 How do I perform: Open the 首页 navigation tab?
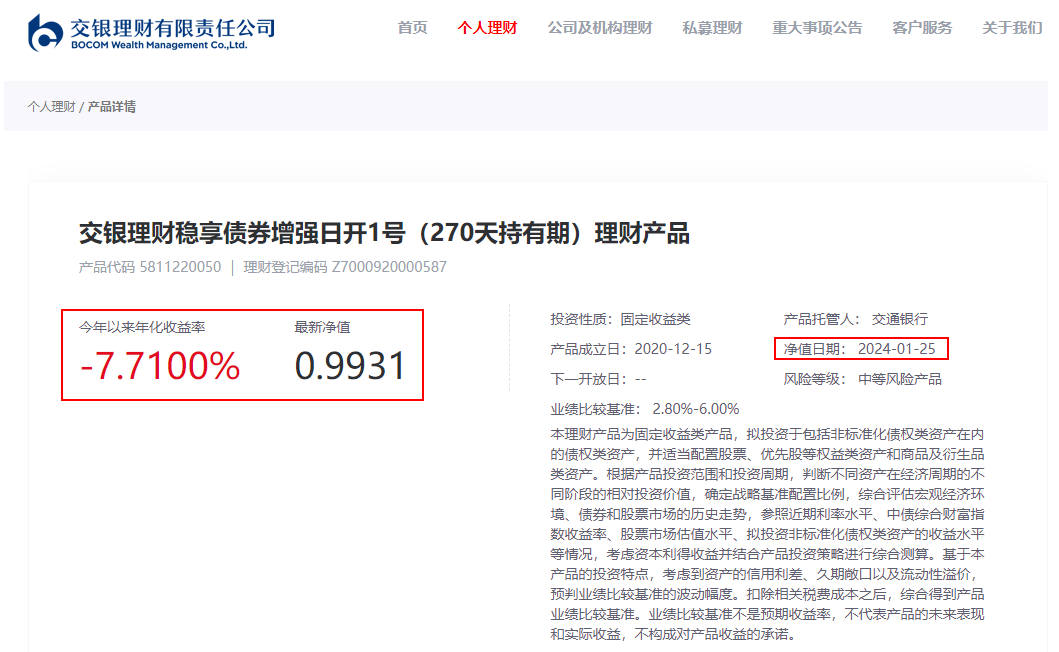412,28
